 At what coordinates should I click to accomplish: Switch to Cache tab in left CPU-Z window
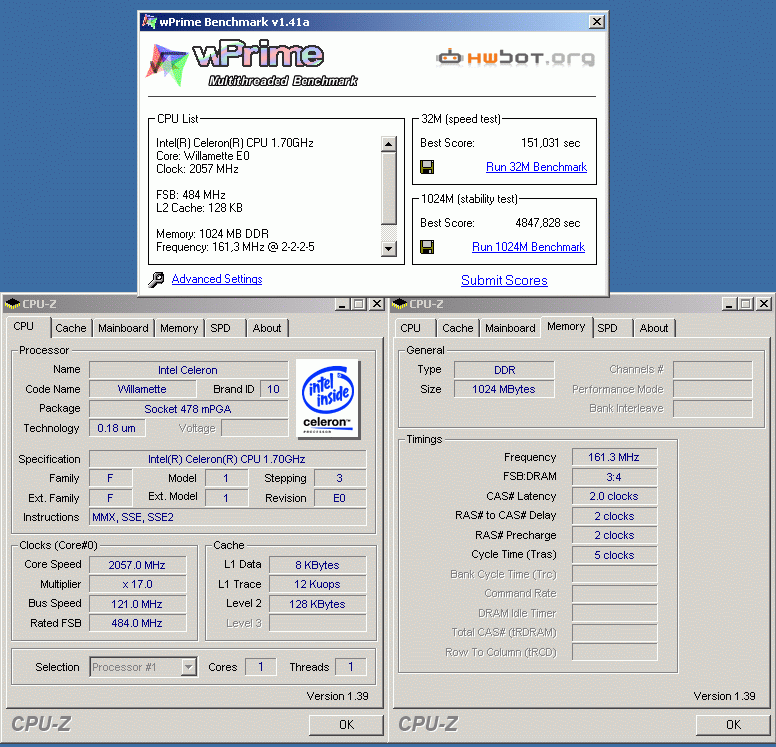pos(71,328)
